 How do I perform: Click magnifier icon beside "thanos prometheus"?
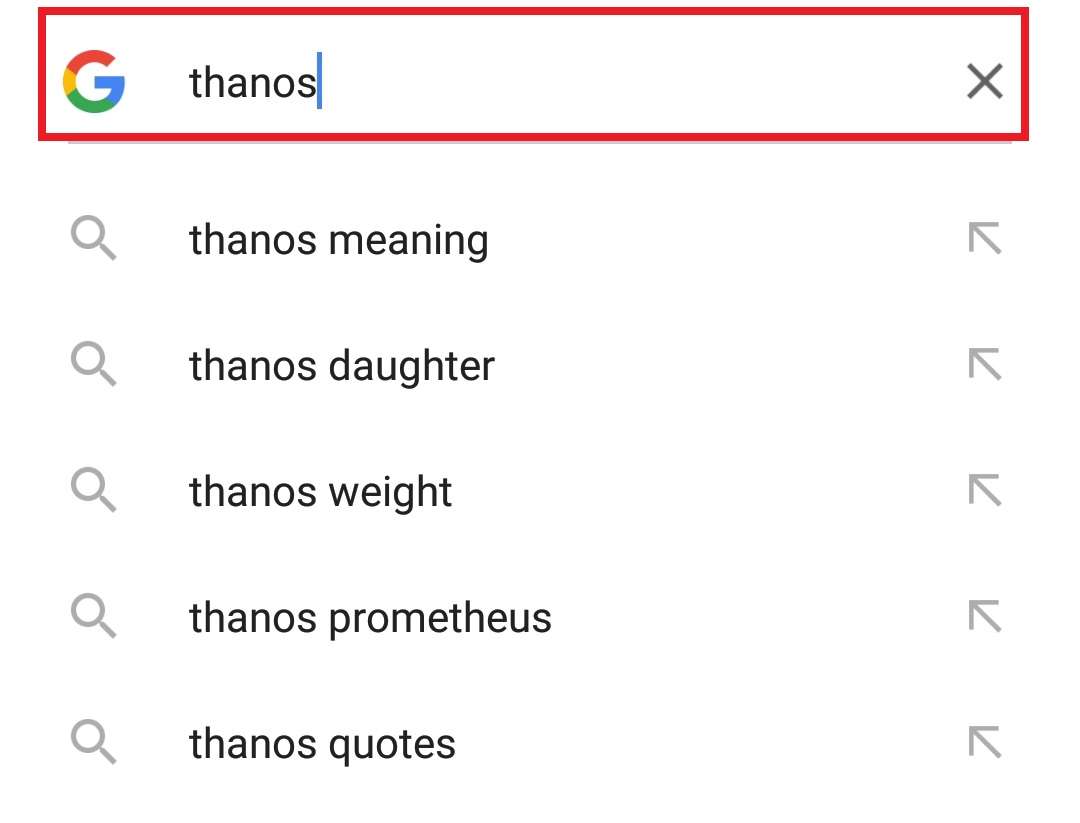point(94,618)
